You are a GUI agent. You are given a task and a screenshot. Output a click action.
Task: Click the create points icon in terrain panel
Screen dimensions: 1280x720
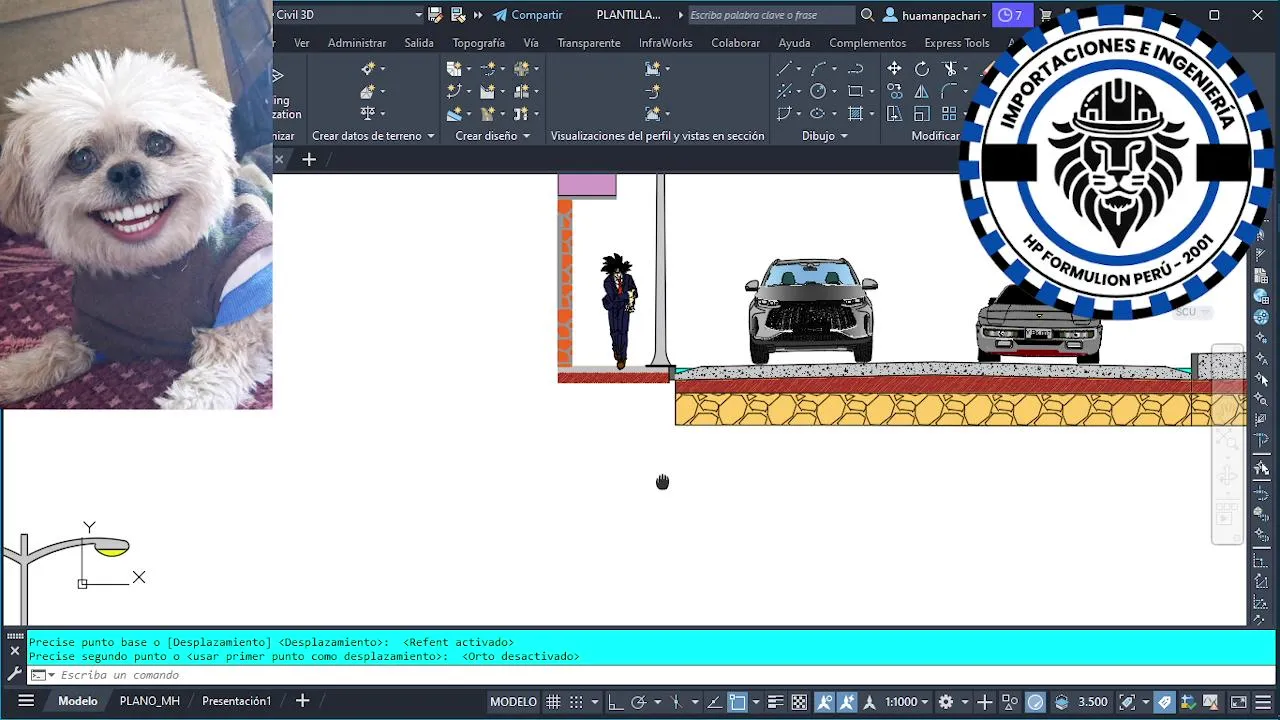tap(367, 68)
